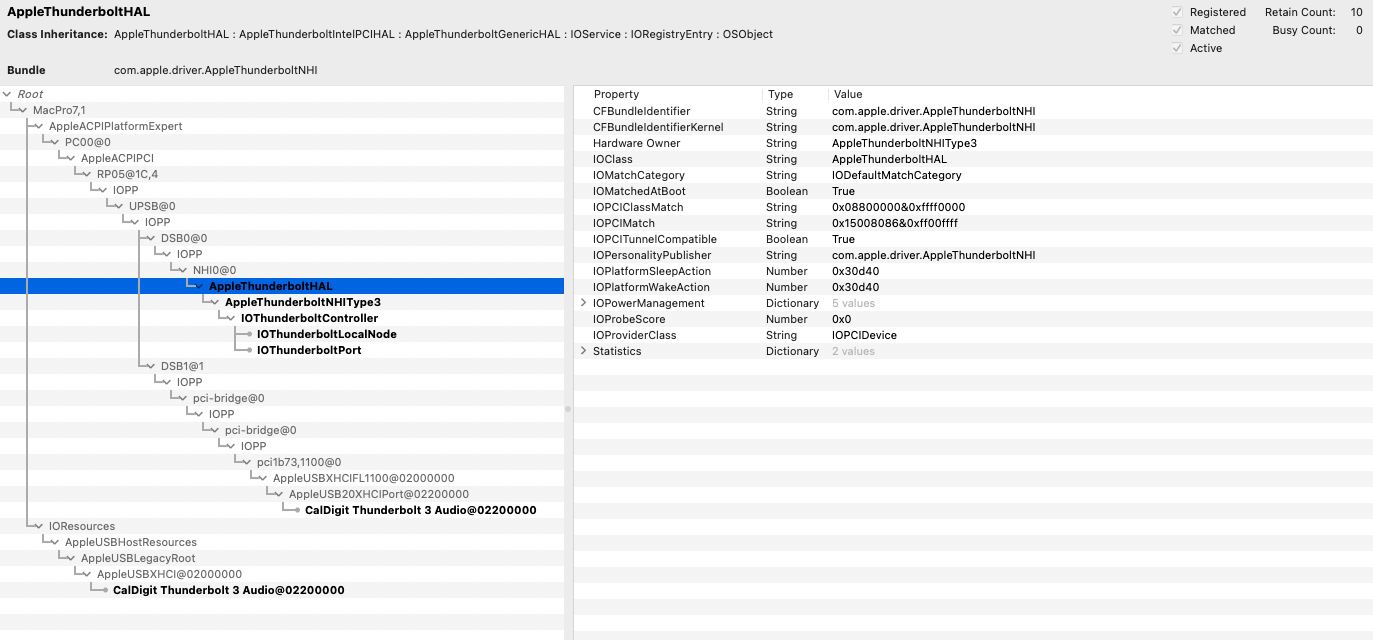
Task: Click the Value column header
Action: 847,94
